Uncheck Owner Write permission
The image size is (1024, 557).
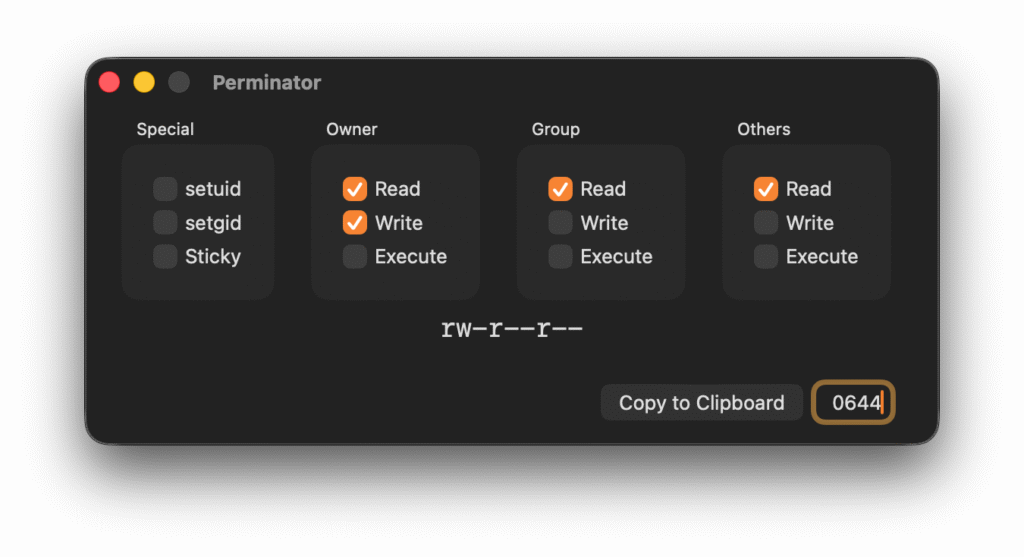point(355,223)
